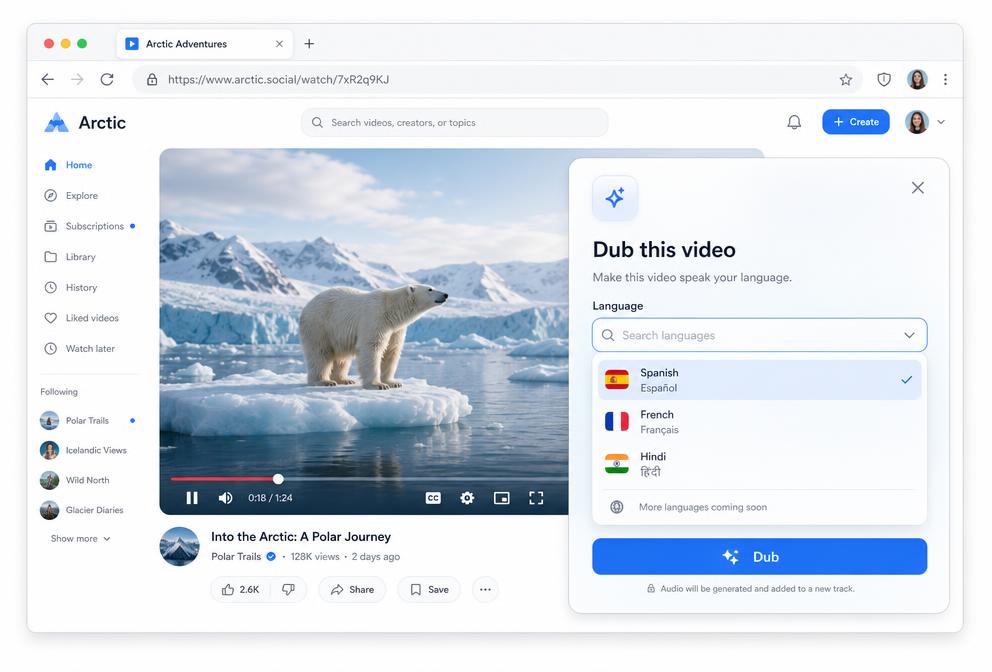Select French language option
The height and width of the screenshot is (672, 992).
[759, 421]
